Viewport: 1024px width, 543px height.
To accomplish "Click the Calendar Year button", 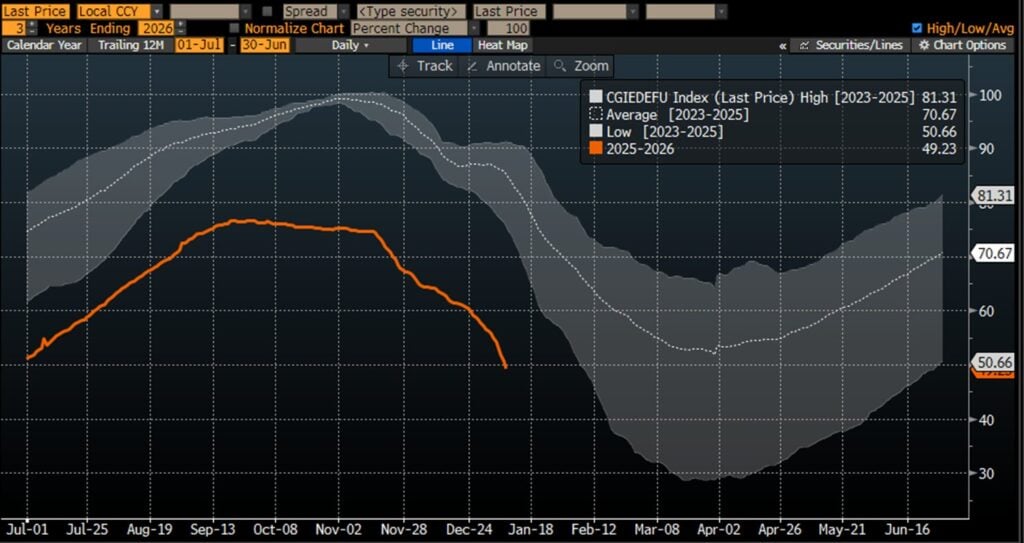I will pyautogui.click(x=43, y=45).
